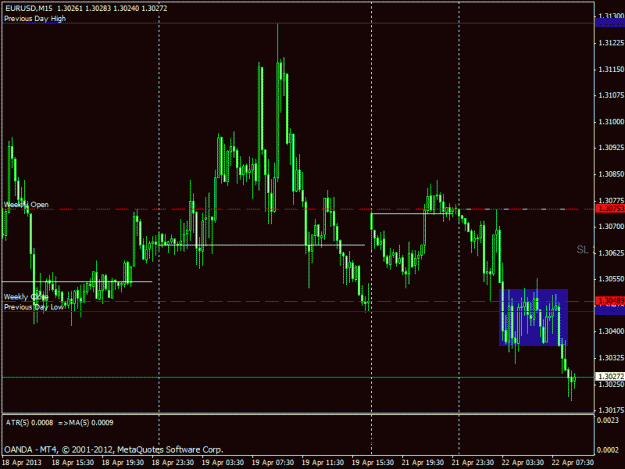Select the blue rectangle drawn on the chart
625x469 pixels.
(533, 317)
